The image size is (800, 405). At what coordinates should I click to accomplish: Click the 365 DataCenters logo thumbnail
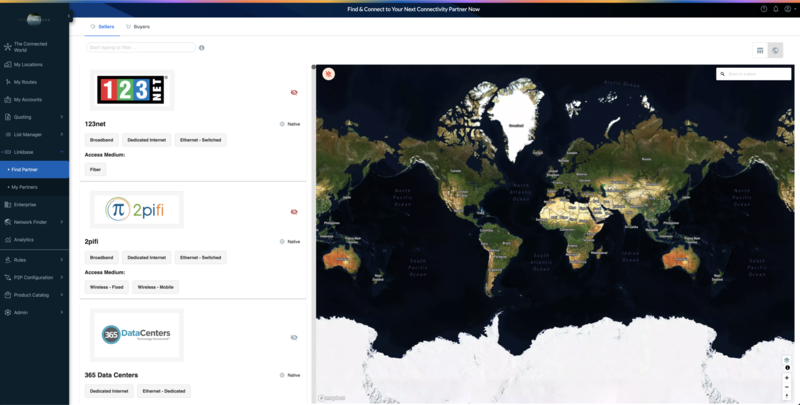[137, 335]
